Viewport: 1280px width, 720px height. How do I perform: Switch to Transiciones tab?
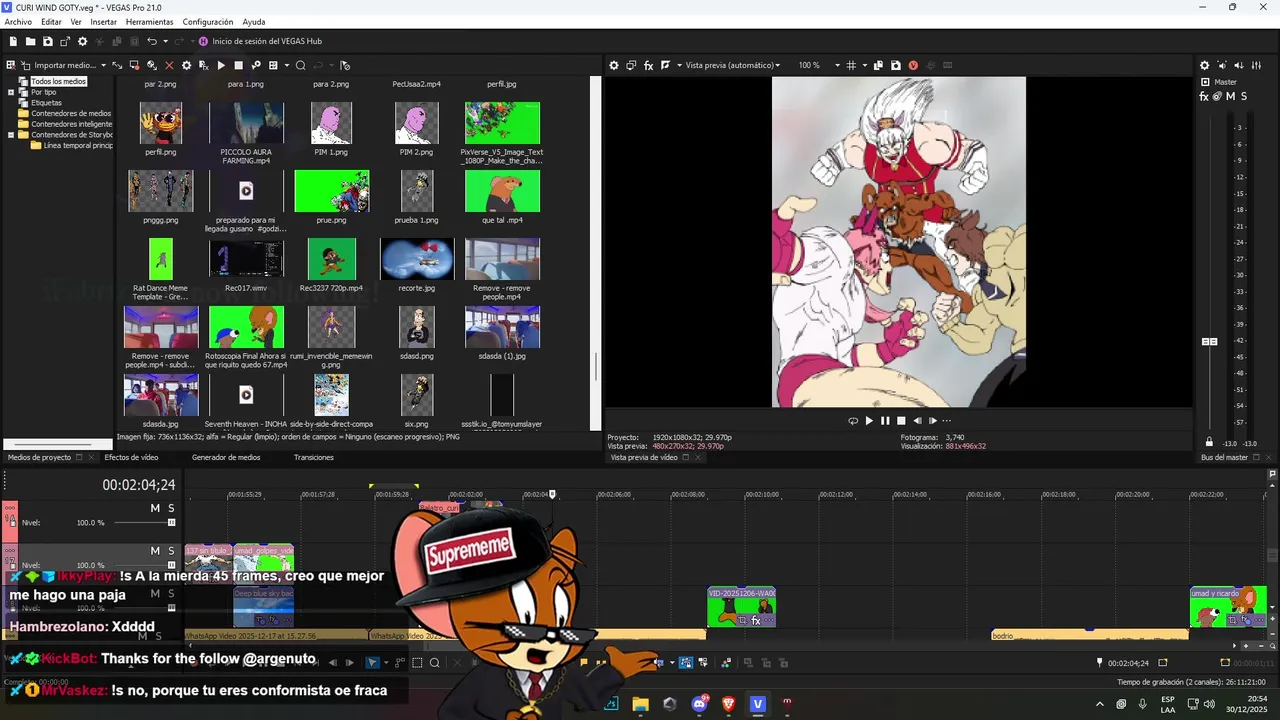pyautogui.click(x=314, y=457)
